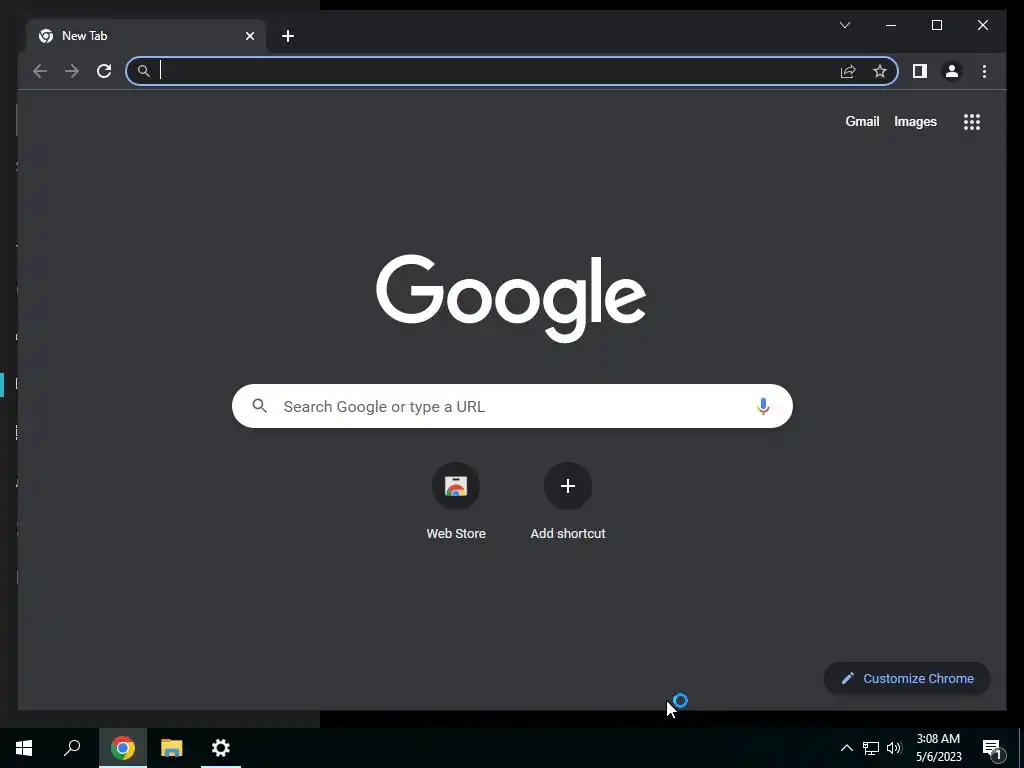Open Windows taskbar search
The width and height of the screenshot is (1024, 768).
point(72,748)
